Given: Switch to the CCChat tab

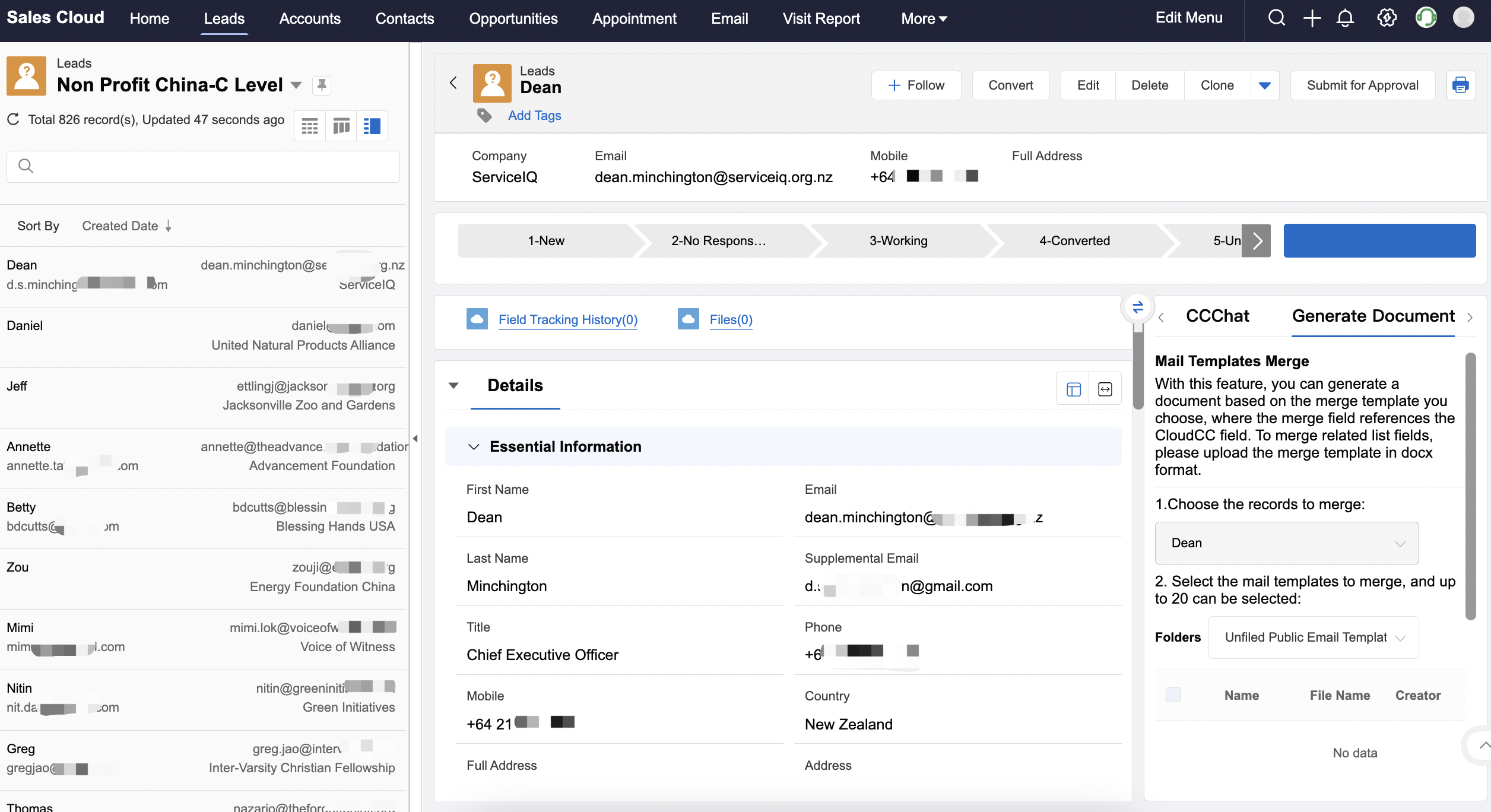Looking at the screenshot, I should pos(1217,316).
